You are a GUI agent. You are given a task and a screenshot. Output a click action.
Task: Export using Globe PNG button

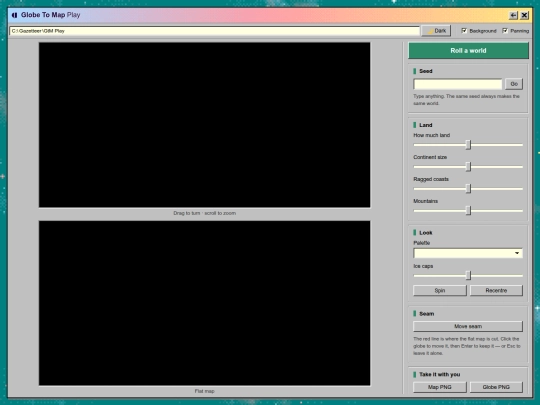(496, 387)
